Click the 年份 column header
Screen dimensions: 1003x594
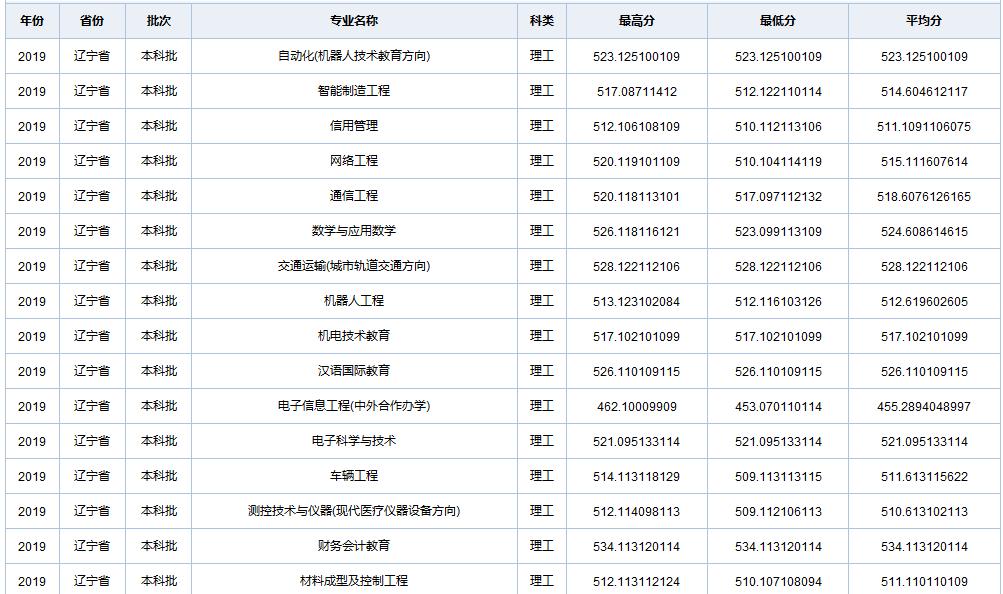coord(33,19)
